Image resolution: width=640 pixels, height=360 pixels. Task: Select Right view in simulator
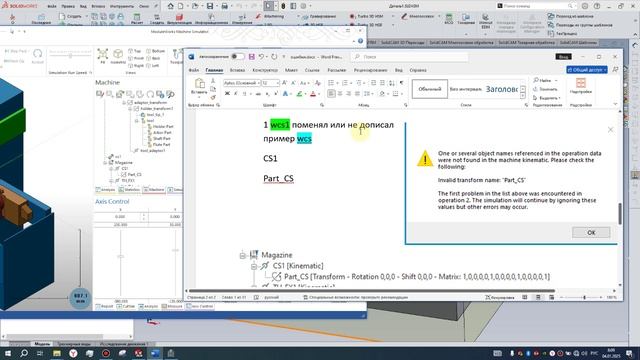tap(136, 65)
